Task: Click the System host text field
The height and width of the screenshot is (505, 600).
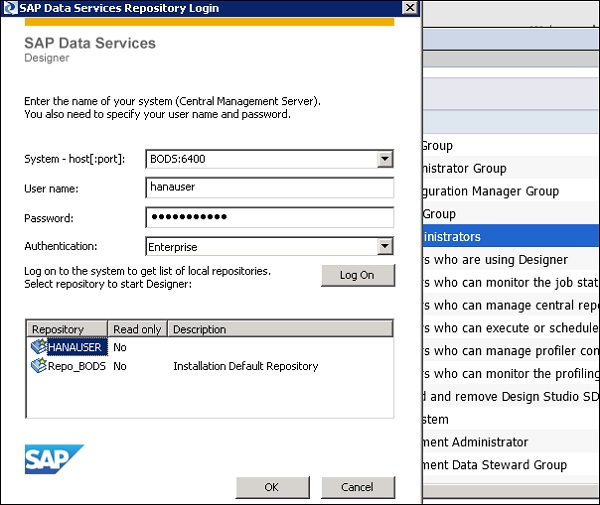Action: 260,159
